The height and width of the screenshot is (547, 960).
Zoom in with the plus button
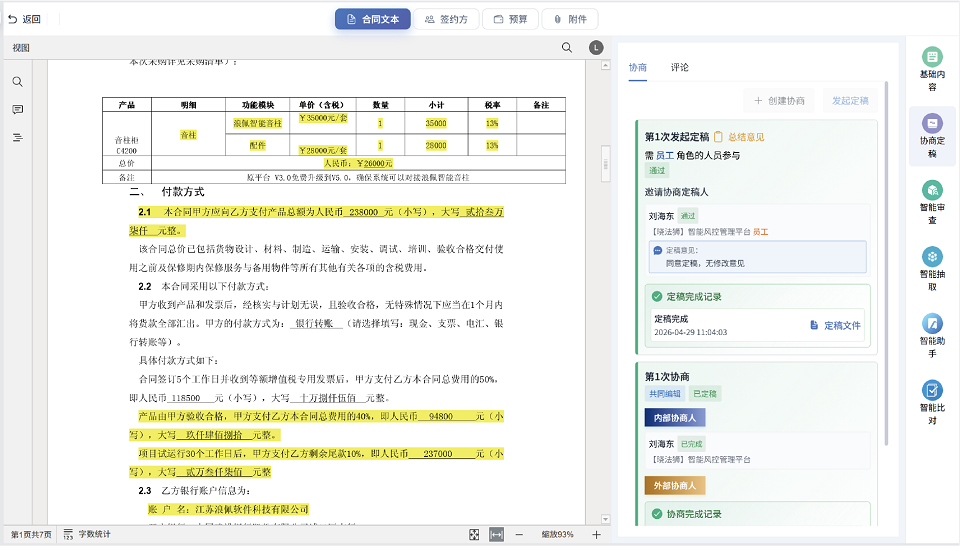[x=596, y=535]
